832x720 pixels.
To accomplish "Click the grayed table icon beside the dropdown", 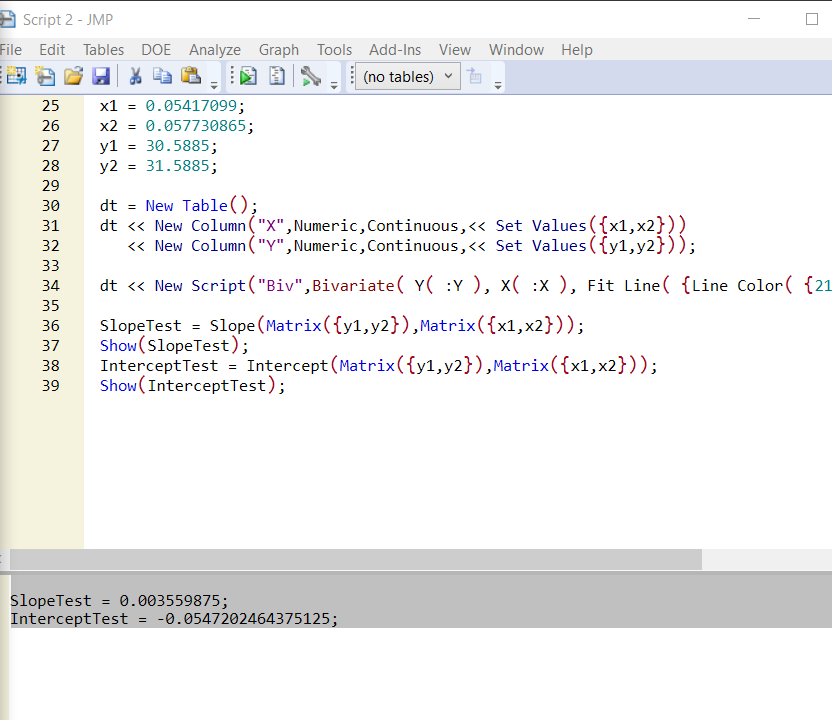I will (475, 76).
